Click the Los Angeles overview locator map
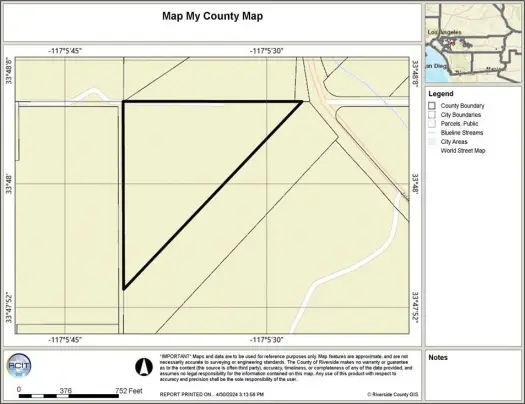Image resolution: width=525 pixels, height=404 pixels. tap(473, 43)
